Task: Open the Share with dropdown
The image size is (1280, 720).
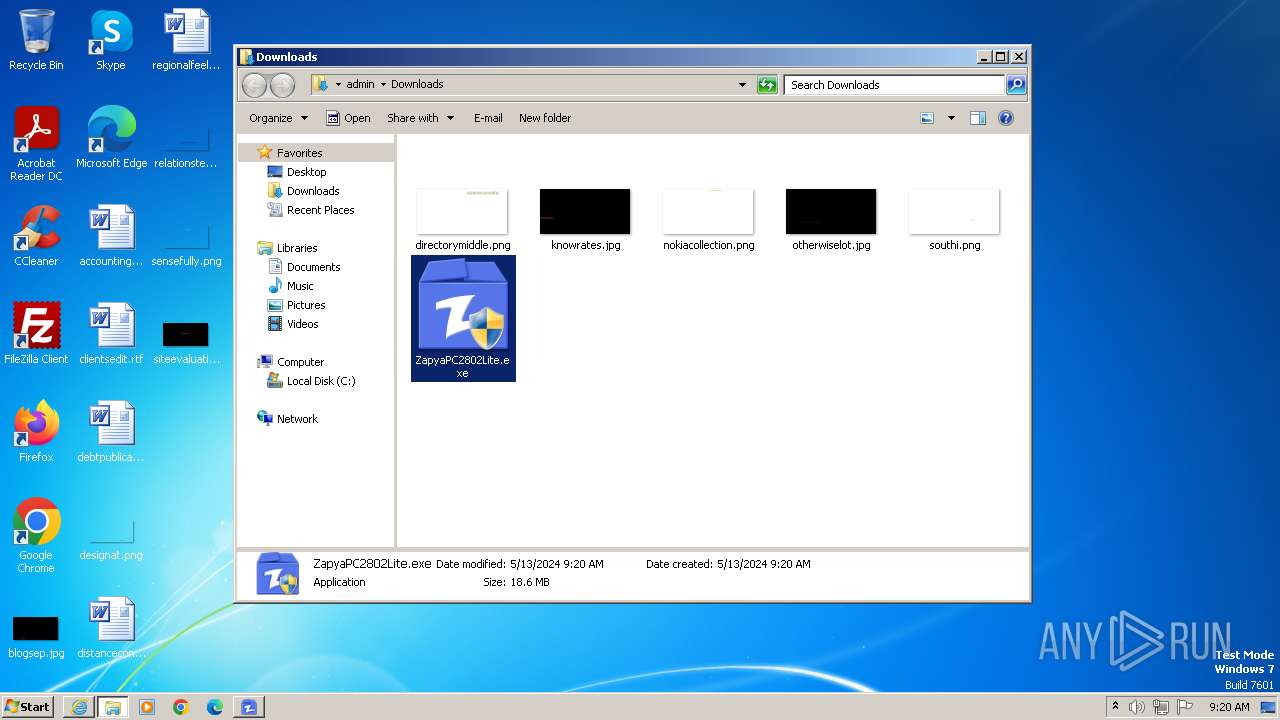Action: pyautogui.click(x=420, y=118)
